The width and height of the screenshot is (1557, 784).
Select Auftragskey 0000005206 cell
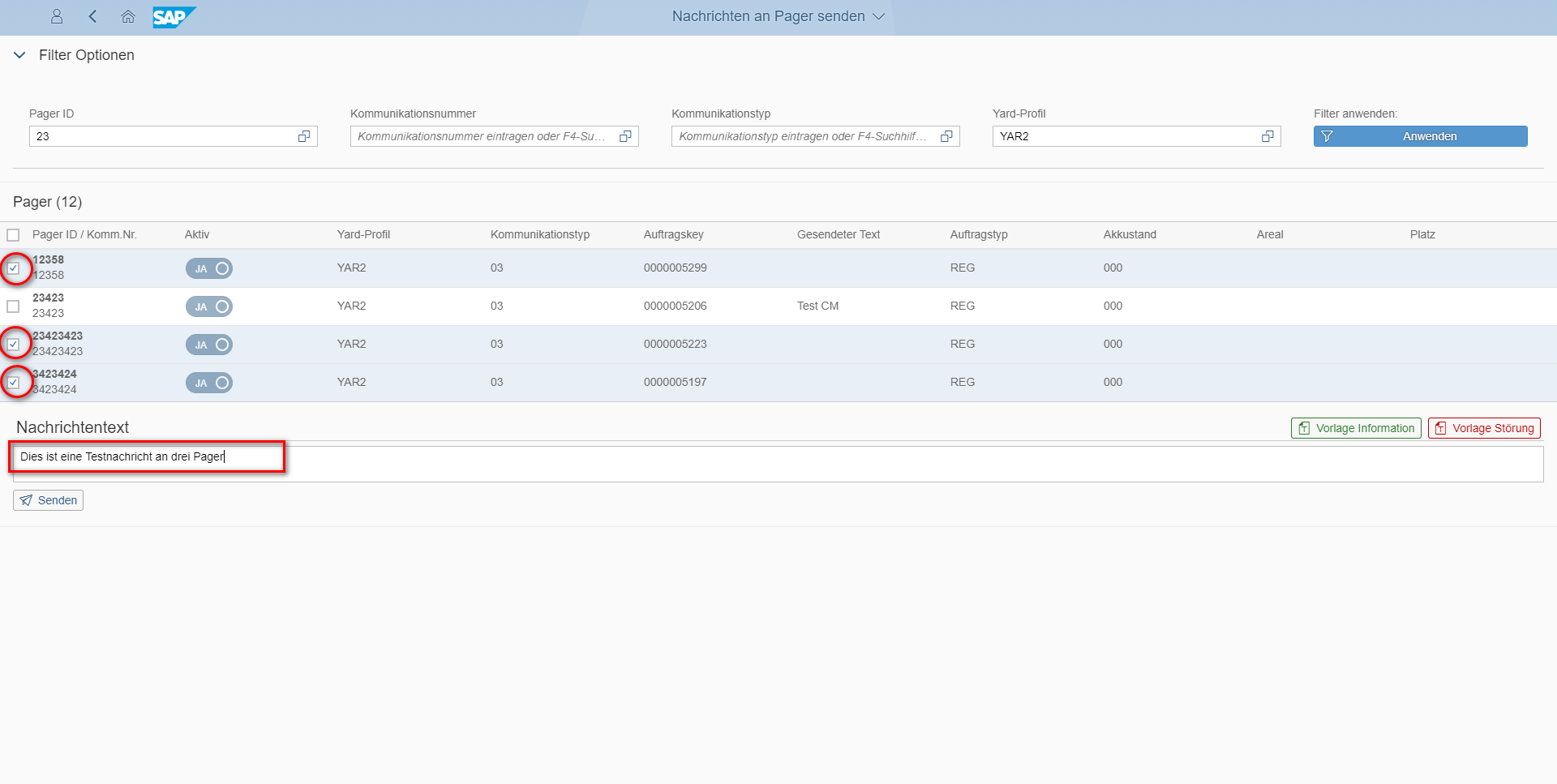[676, 306]
